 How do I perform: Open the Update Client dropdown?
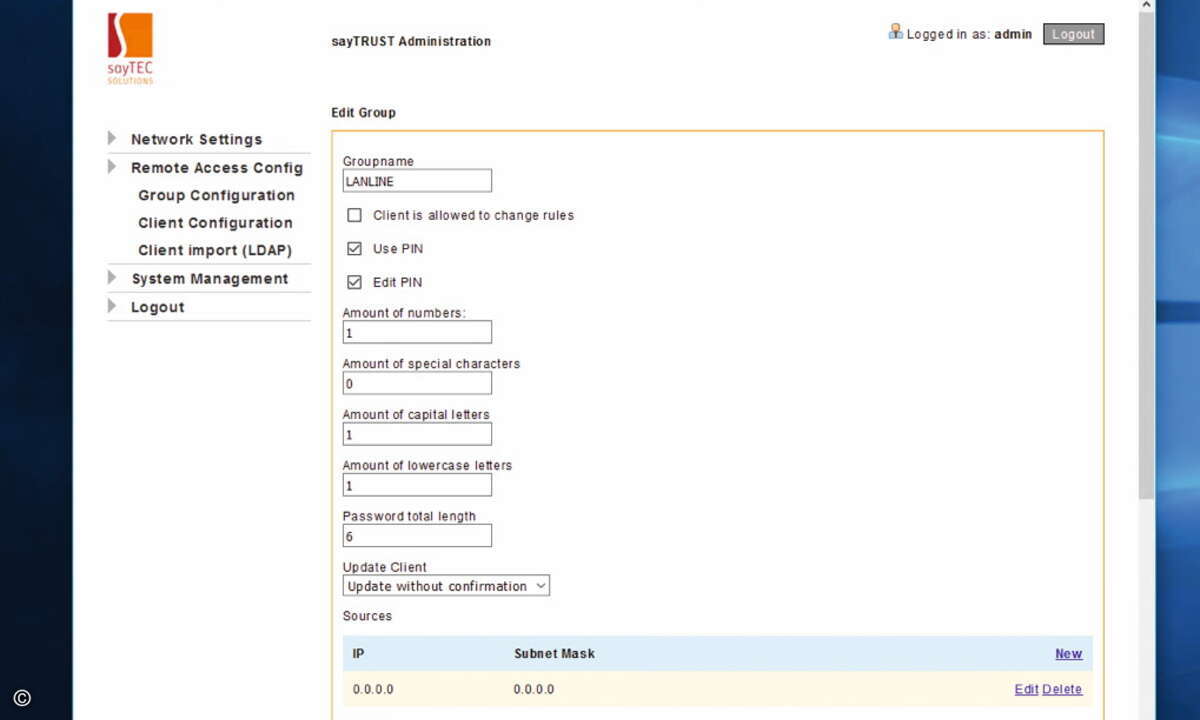click(446, 586)
